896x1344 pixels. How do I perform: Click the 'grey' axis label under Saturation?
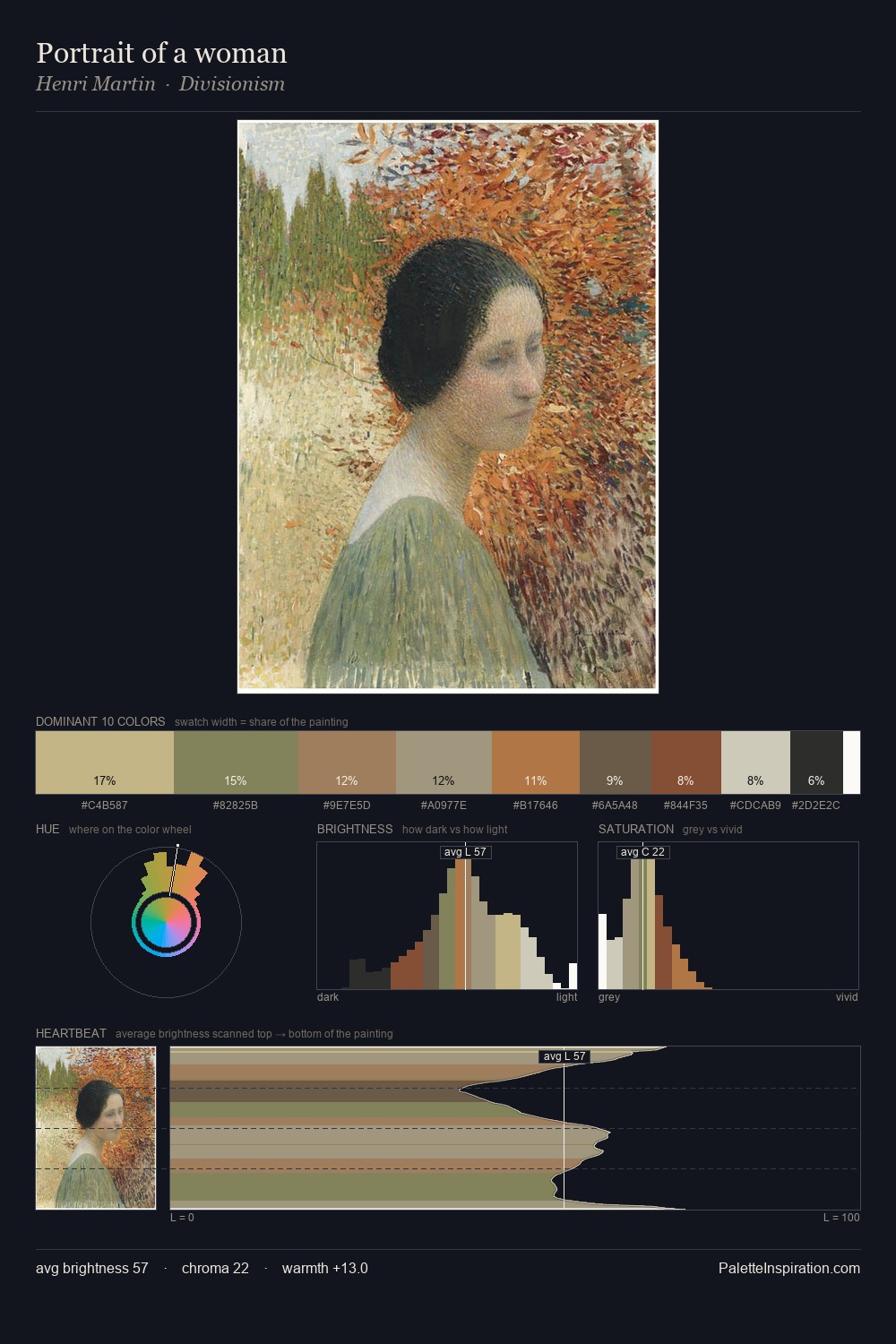[609, 997]
